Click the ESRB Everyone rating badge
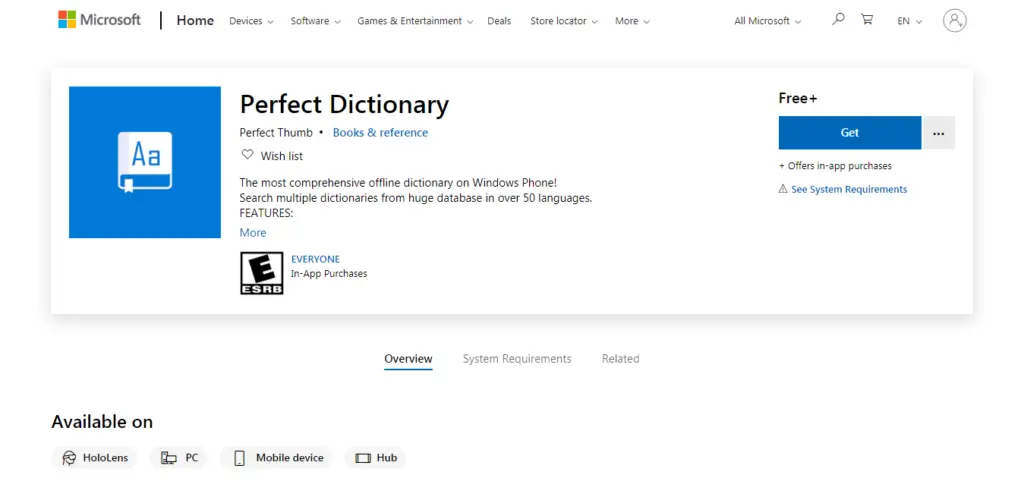Viewport: 1024px width, 500px height. [x=262, y=273]
